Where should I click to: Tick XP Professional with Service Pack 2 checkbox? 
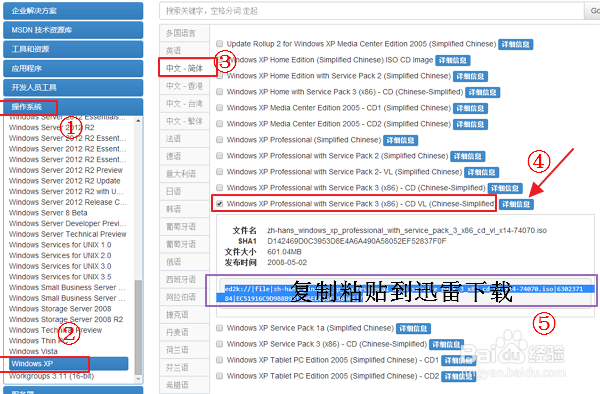point(220,156)
